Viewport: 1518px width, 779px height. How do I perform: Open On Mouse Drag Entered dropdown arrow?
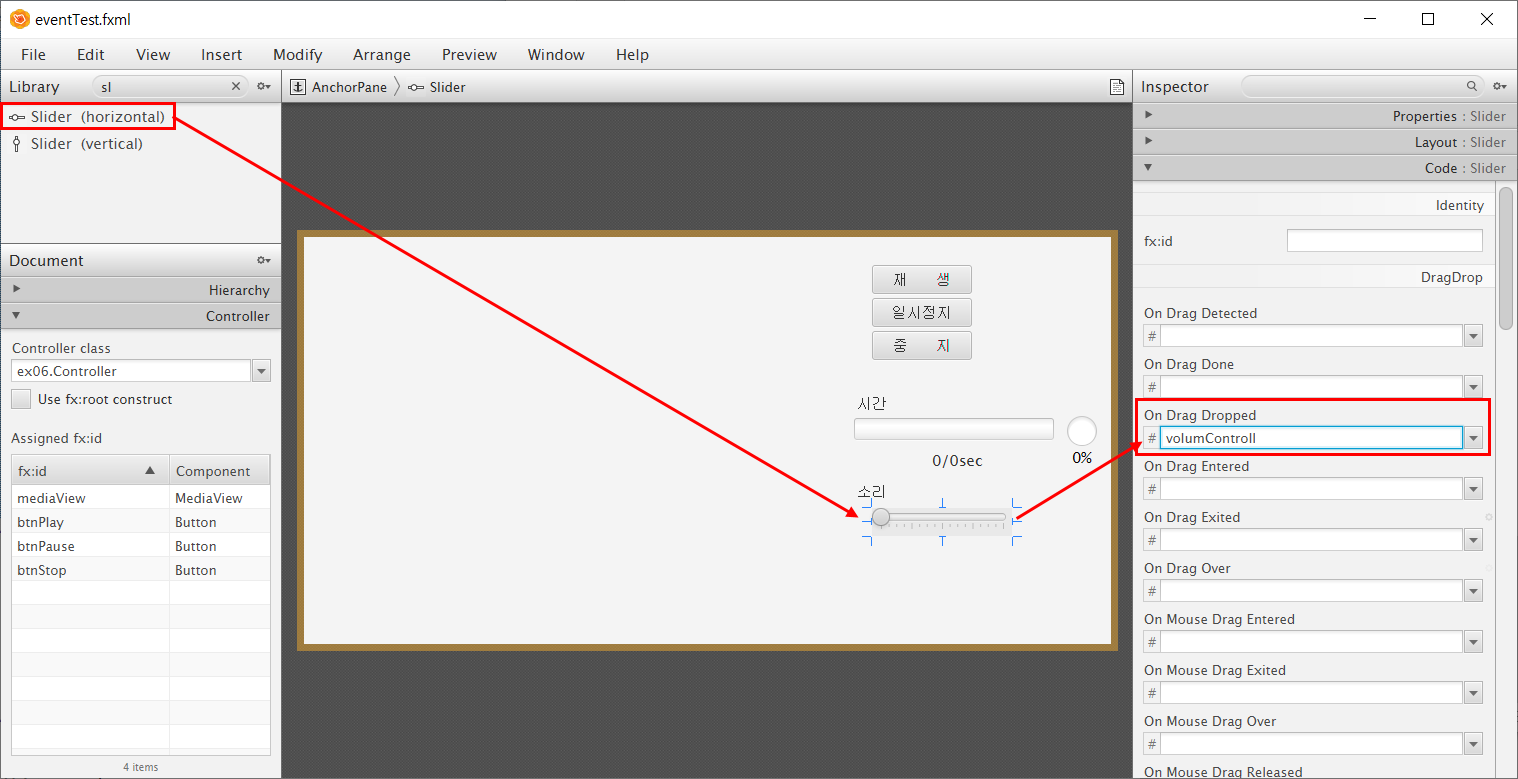(x=1473, y=642)
